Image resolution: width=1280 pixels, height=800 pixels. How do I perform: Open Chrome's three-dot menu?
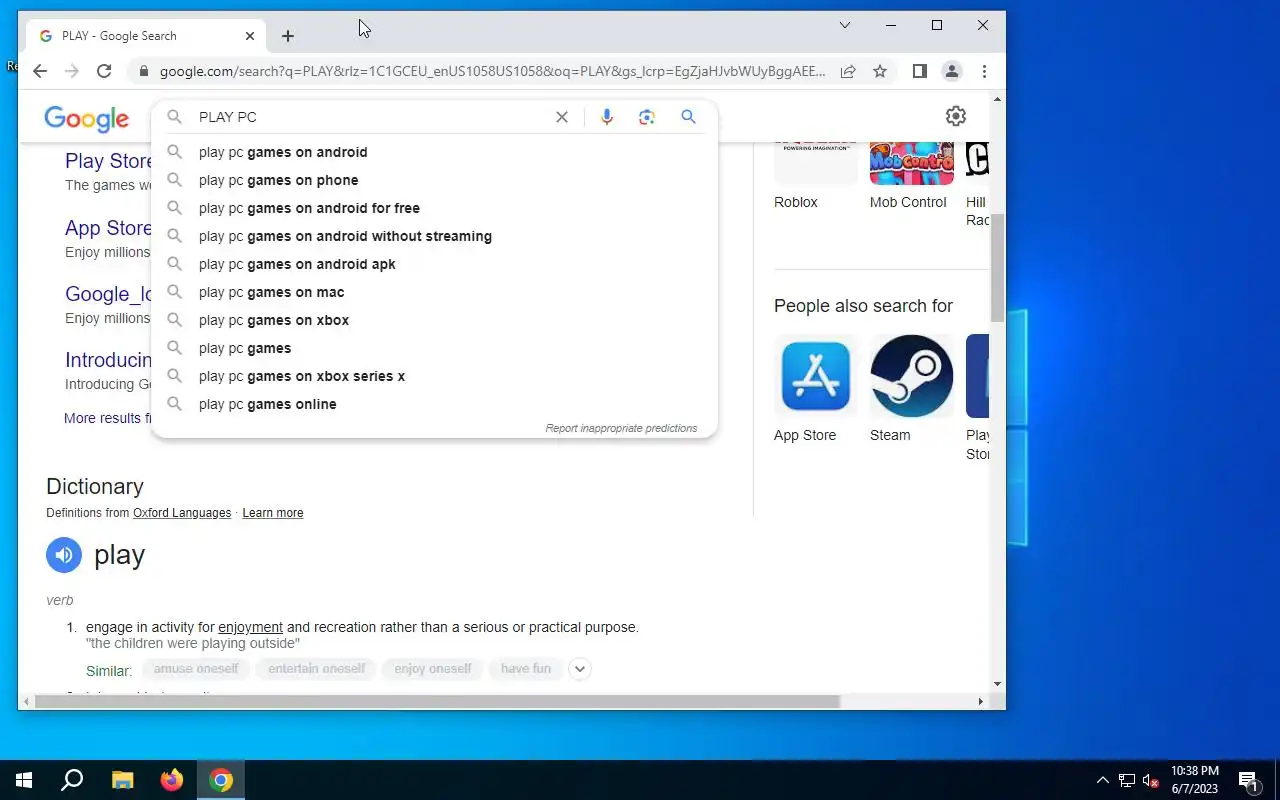(984, 71)
